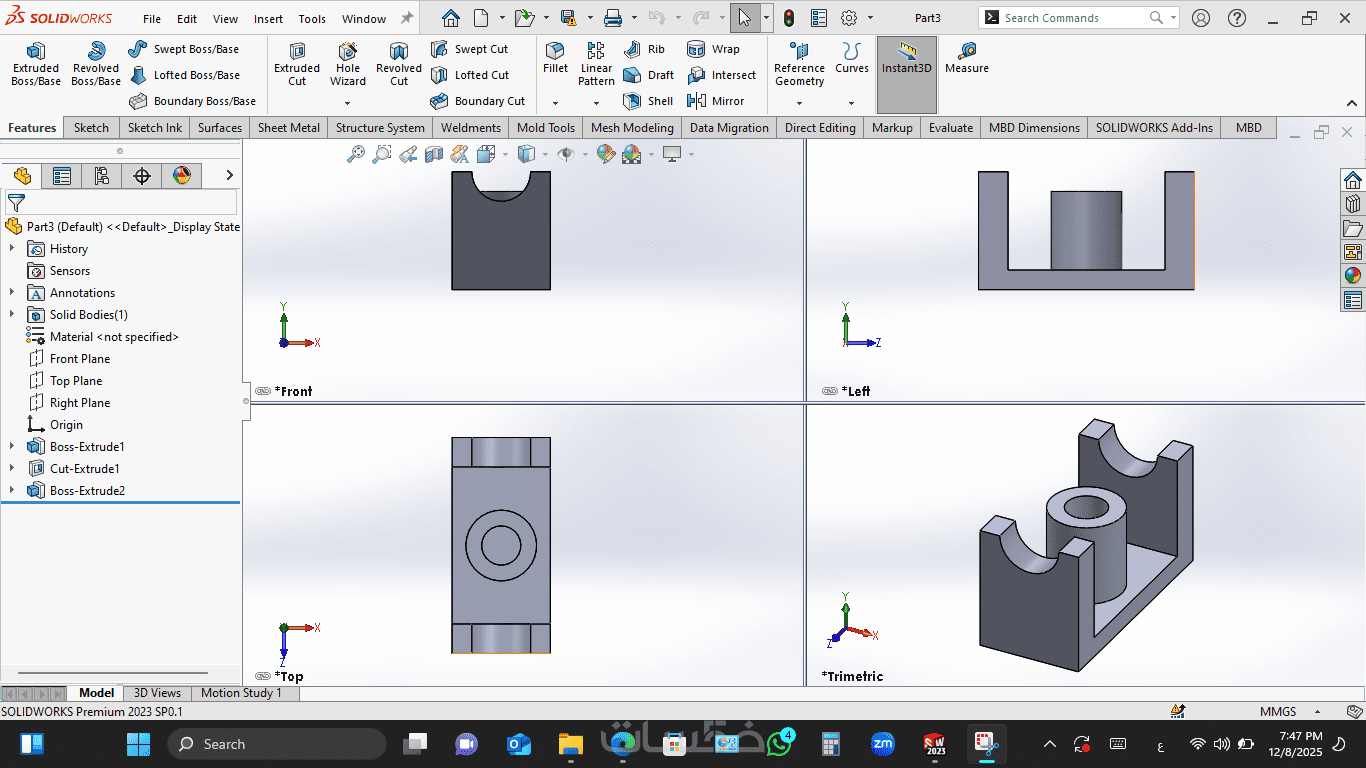Toggle the Instant3D mode button
This screenshot has width=1366, height=768.
906,59
